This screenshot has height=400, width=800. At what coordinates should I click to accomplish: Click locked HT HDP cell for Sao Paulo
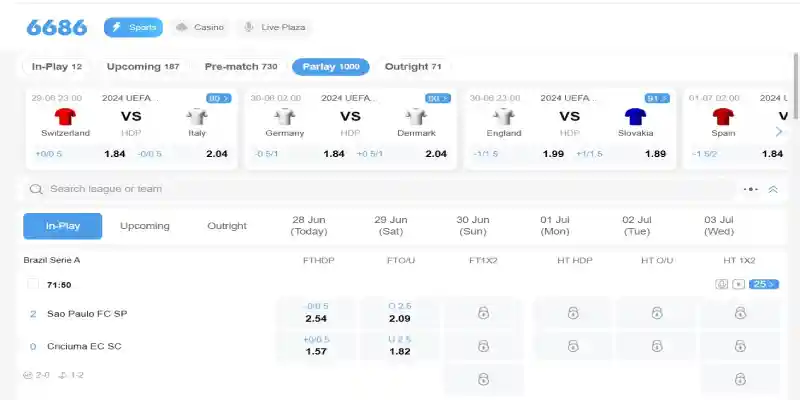573,313
